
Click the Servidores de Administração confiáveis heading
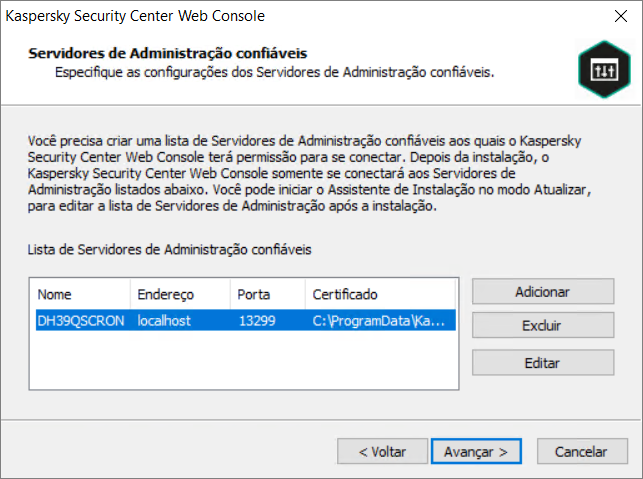coord(168,52)
